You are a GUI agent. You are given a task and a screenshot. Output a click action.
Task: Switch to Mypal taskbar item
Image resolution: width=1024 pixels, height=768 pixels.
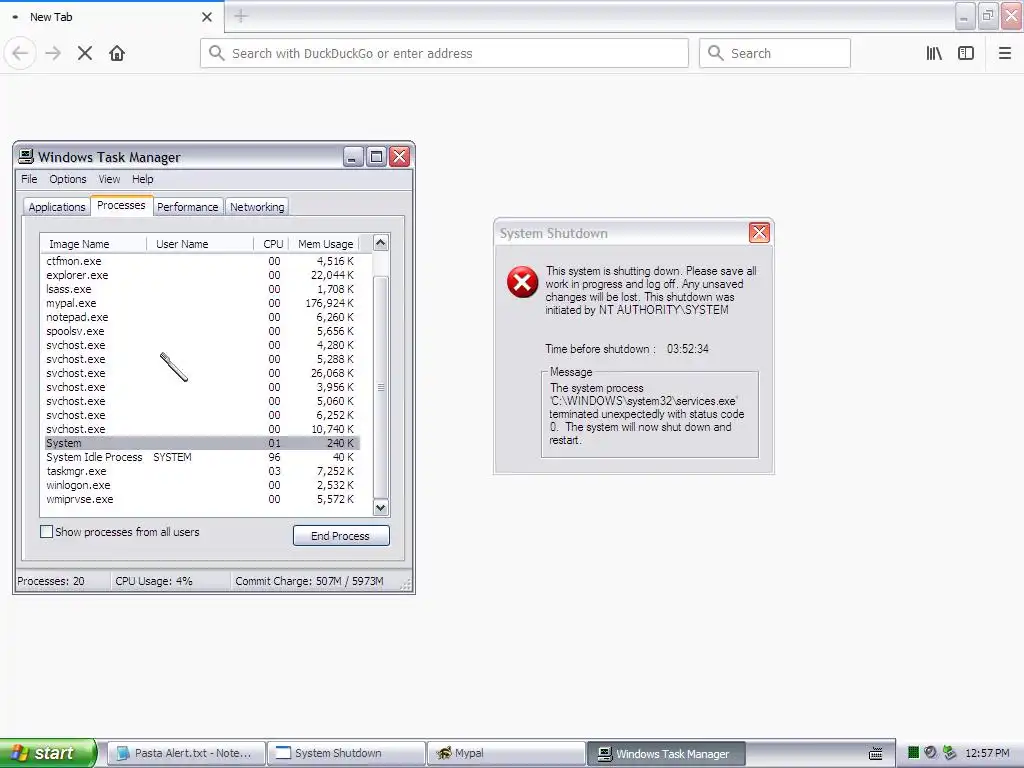tap(506, 753)
